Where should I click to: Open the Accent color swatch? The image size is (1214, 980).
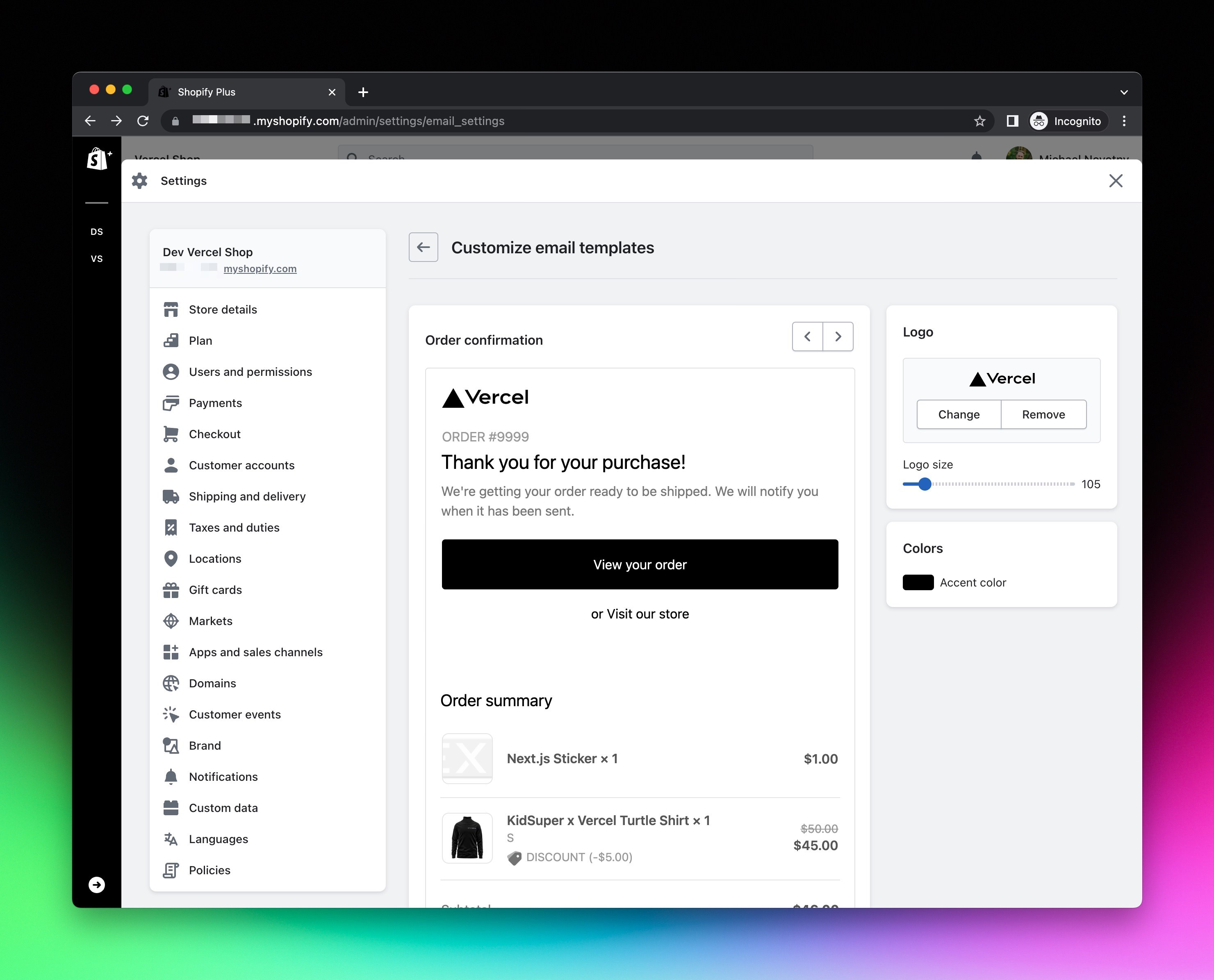918,582
